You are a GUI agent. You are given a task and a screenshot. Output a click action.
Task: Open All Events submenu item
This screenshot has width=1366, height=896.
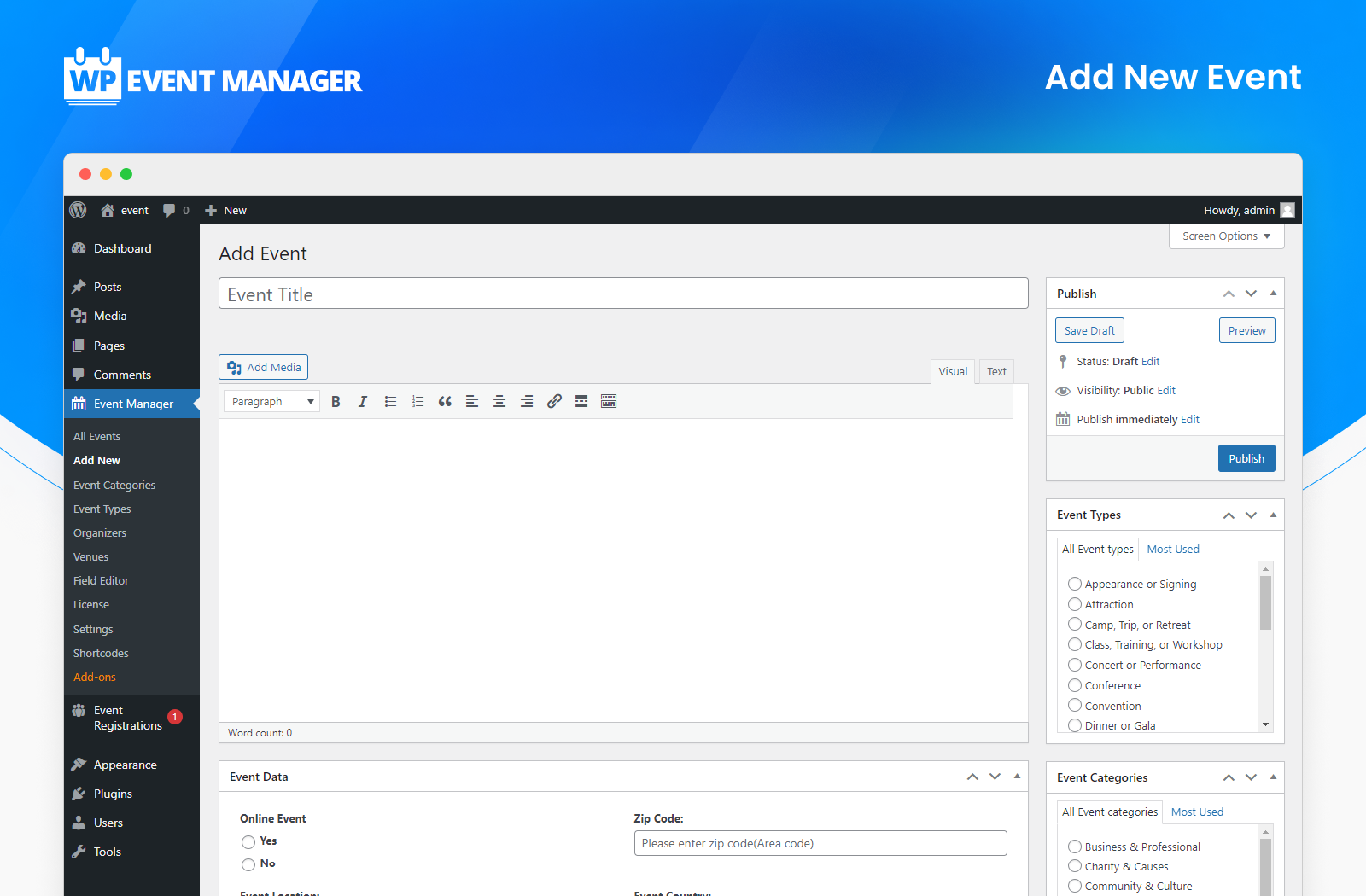(97, 436)
